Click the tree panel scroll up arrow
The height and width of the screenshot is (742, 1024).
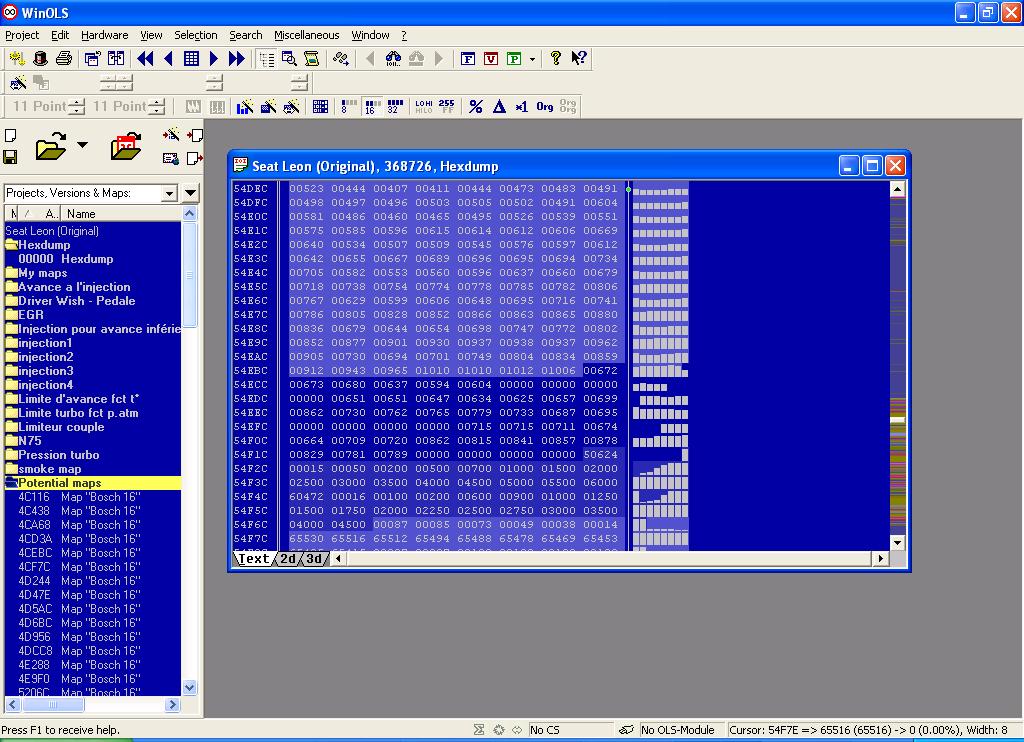click(x=189, y=214)
